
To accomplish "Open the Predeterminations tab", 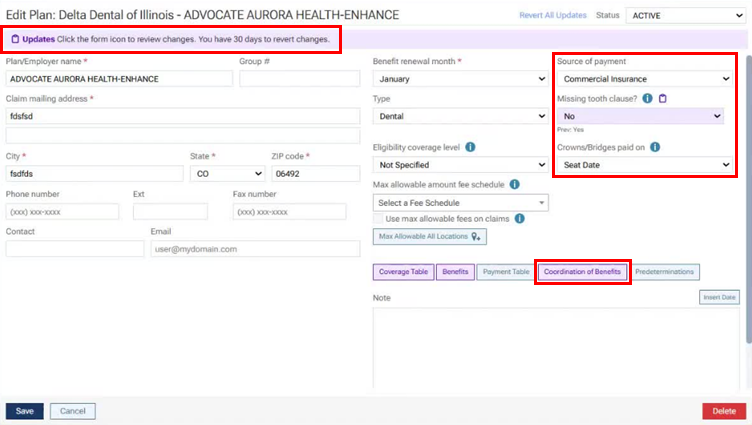I will [665, 272].
